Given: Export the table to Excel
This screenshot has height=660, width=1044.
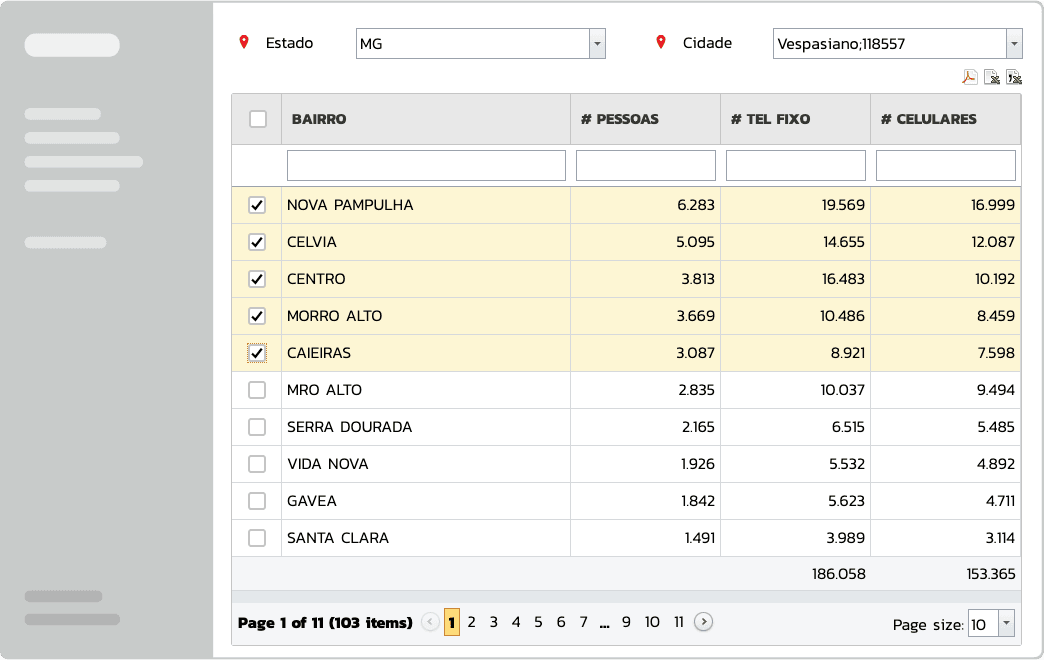Looking at the screenshot, I should pos(992,77).
